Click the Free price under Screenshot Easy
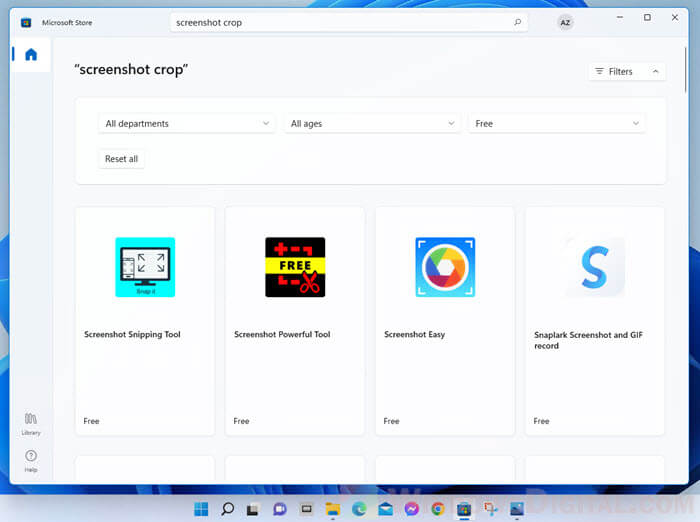The width and height of the screenshot is (700, 522). [x=391, y=421]
